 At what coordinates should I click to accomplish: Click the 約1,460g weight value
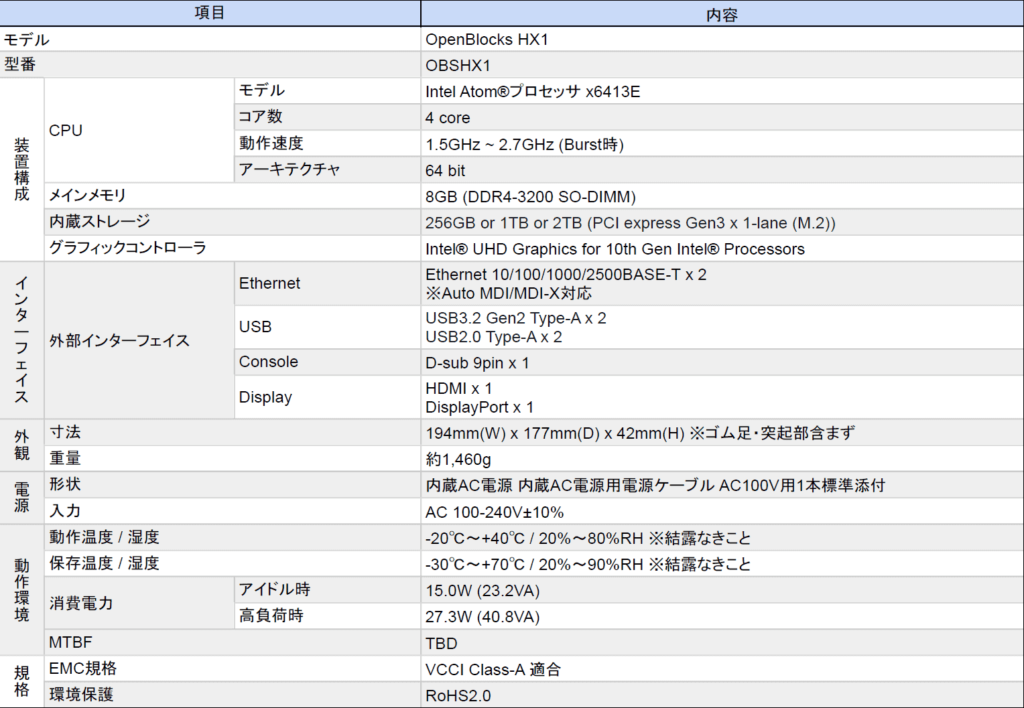458,459
